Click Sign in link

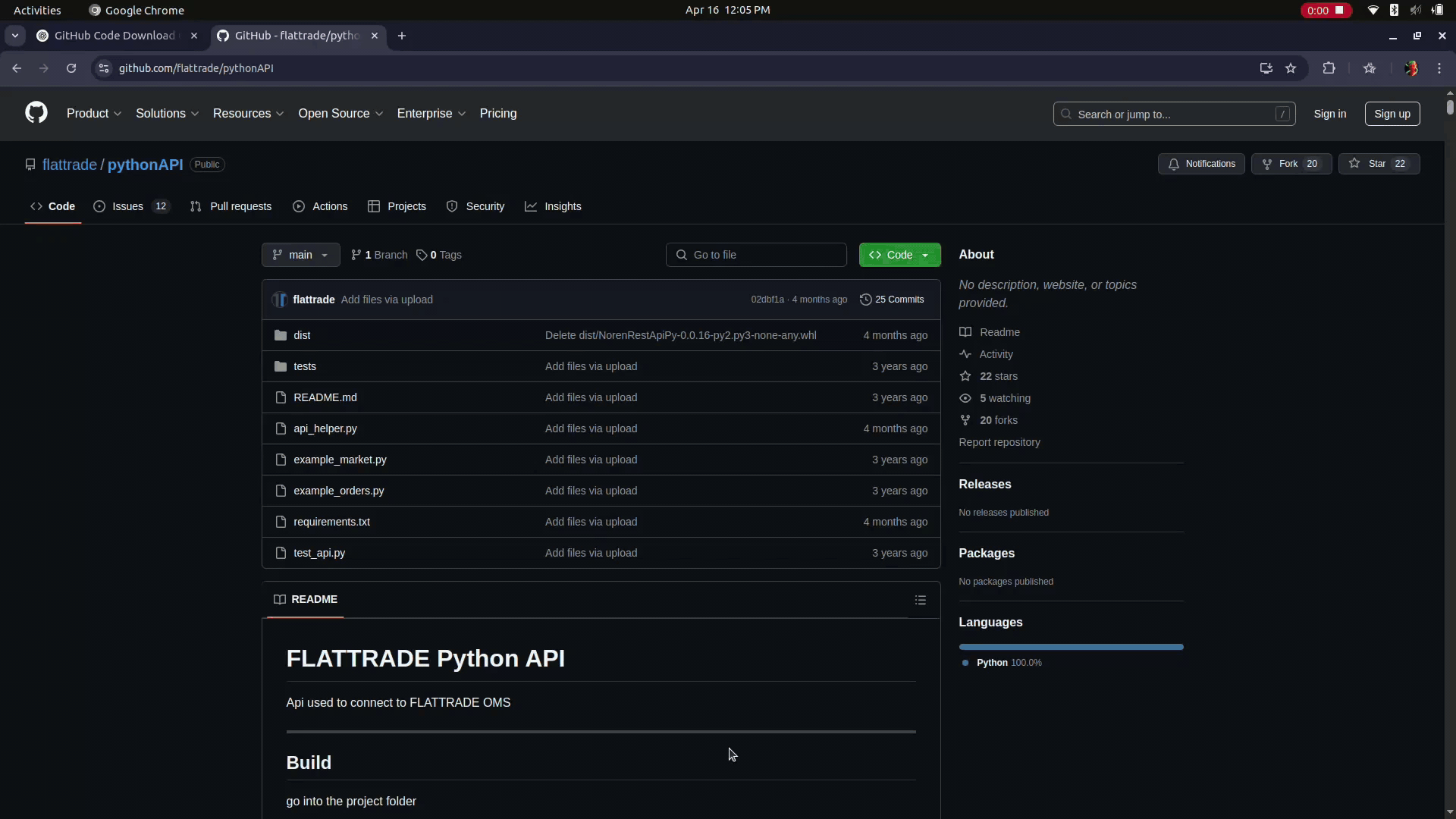(1330, 114)
